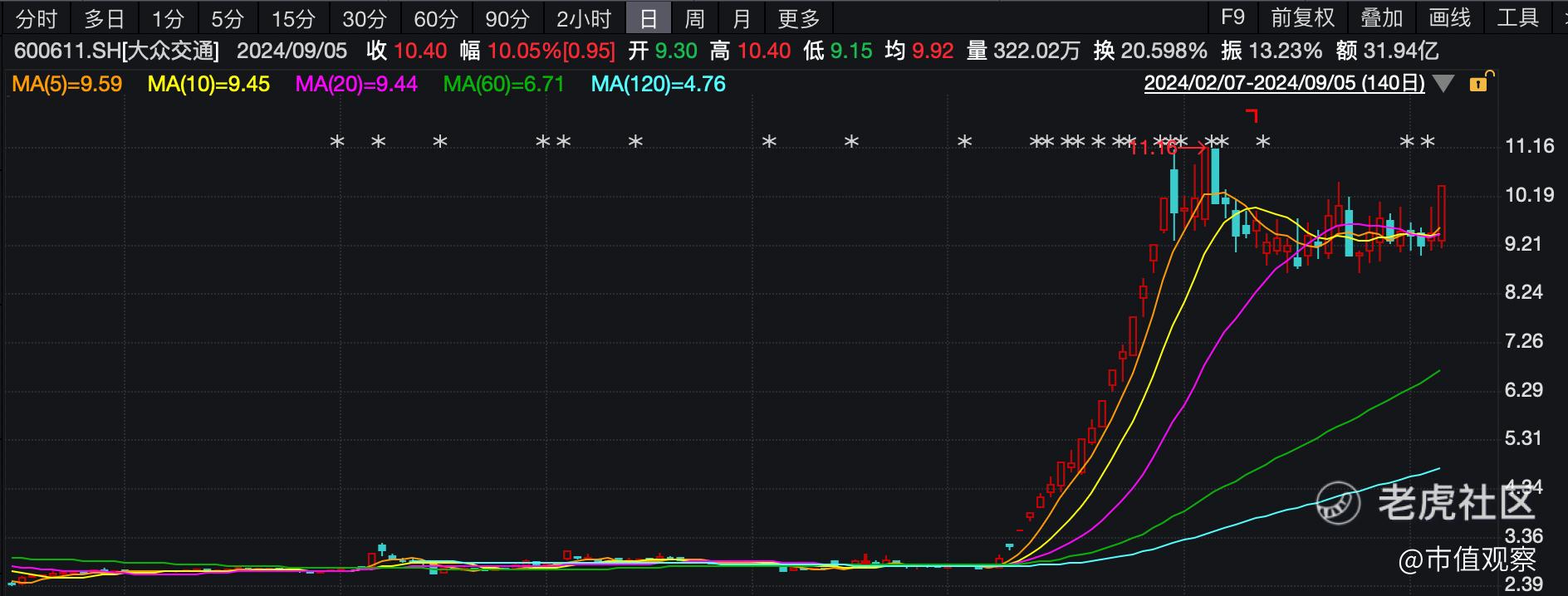Open the 更多 more periods menu
Screen dimensions: 1568x596
[x=799, y=17]
